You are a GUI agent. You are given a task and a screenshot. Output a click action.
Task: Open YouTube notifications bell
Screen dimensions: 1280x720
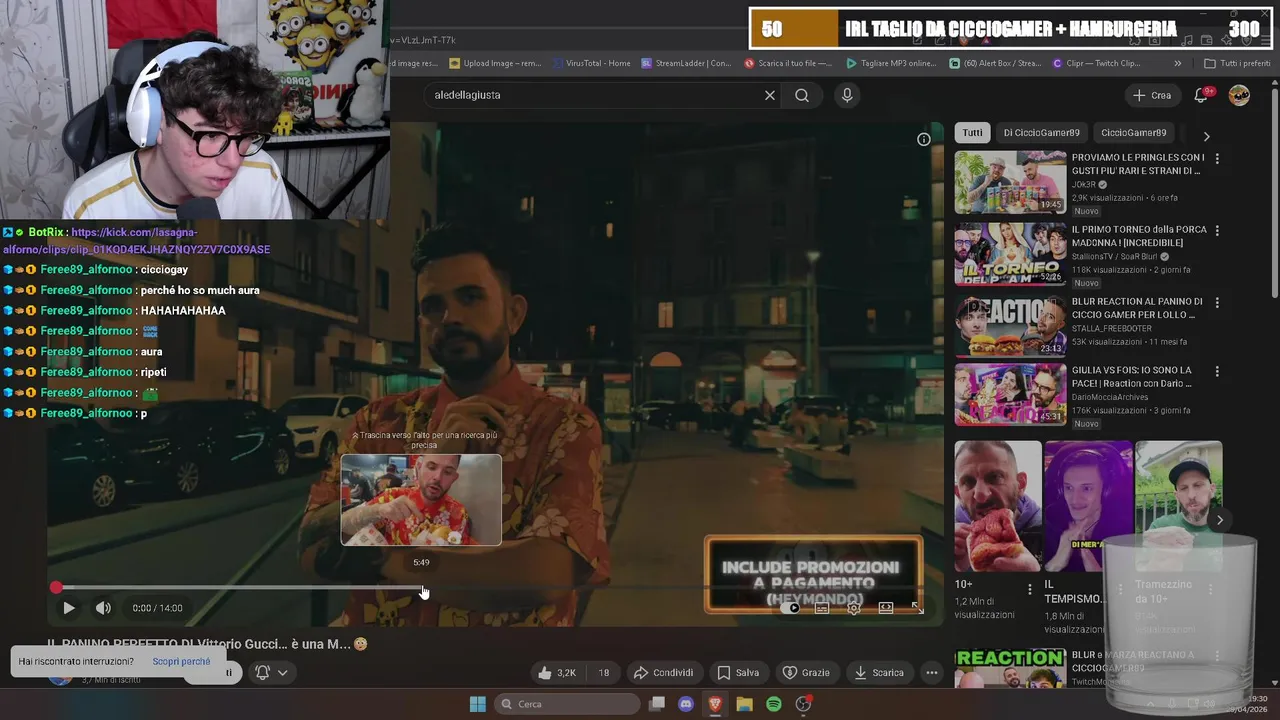1201,95
